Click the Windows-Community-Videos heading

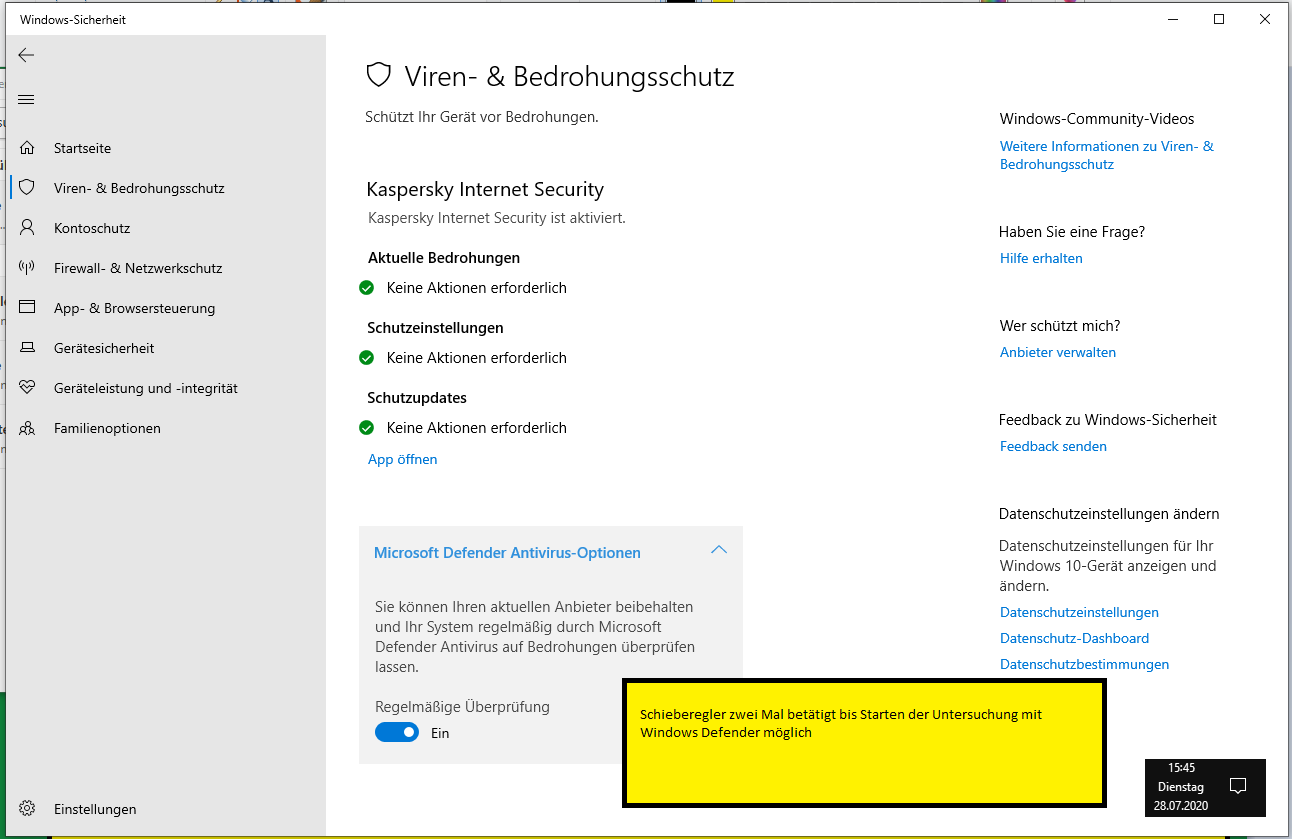(1097, 119)
